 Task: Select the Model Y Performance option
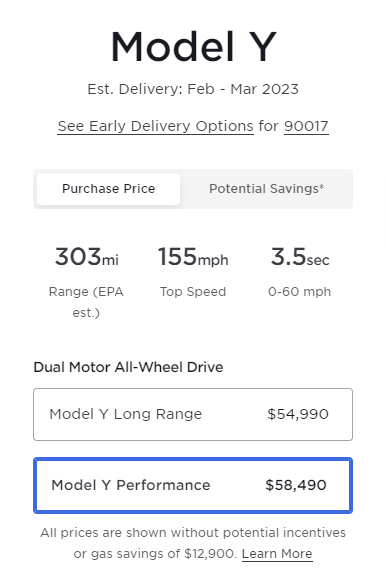pos(193,485)
